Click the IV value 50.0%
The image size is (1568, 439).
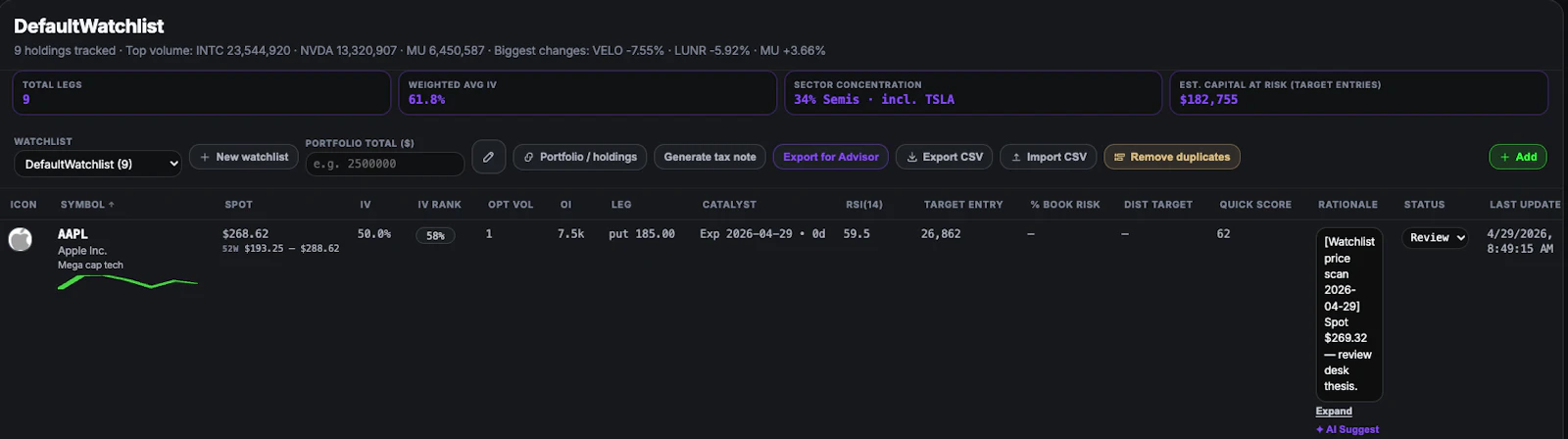[374, 234]
